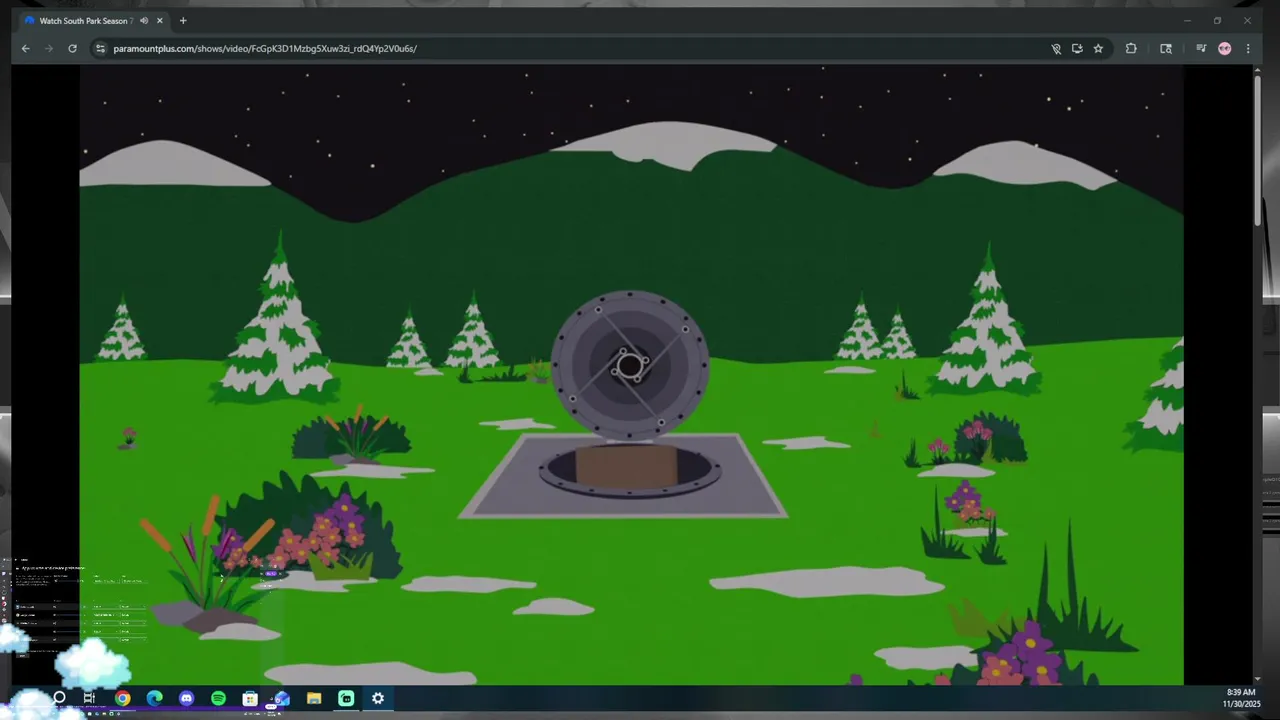Minimize the Chrome window
The width and height of the screenshot is (1280, 720).
pyautogui.click(x=1187, y=21)
